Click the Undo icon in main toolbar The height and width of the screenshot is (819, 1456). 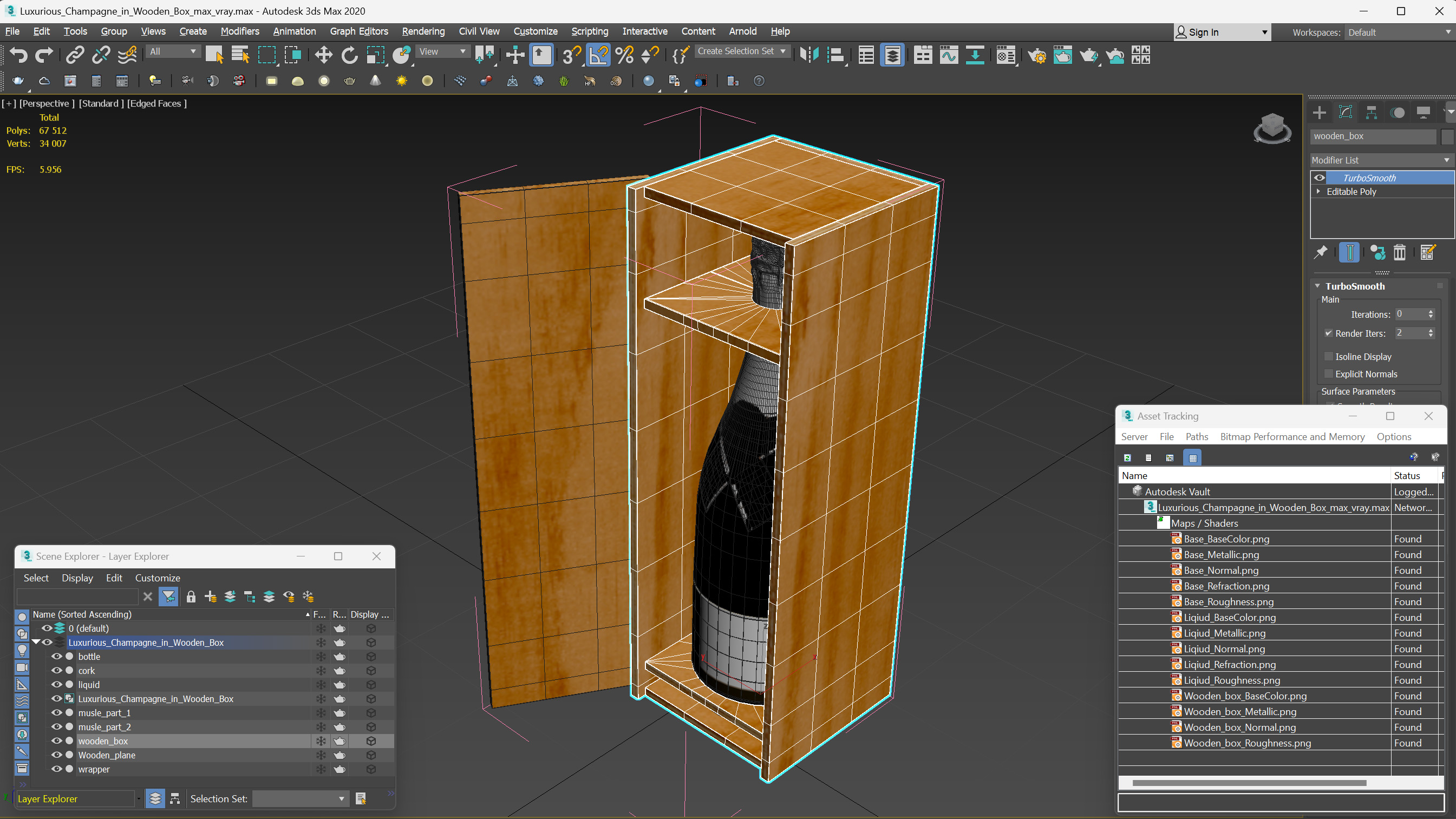coord(18,55)
